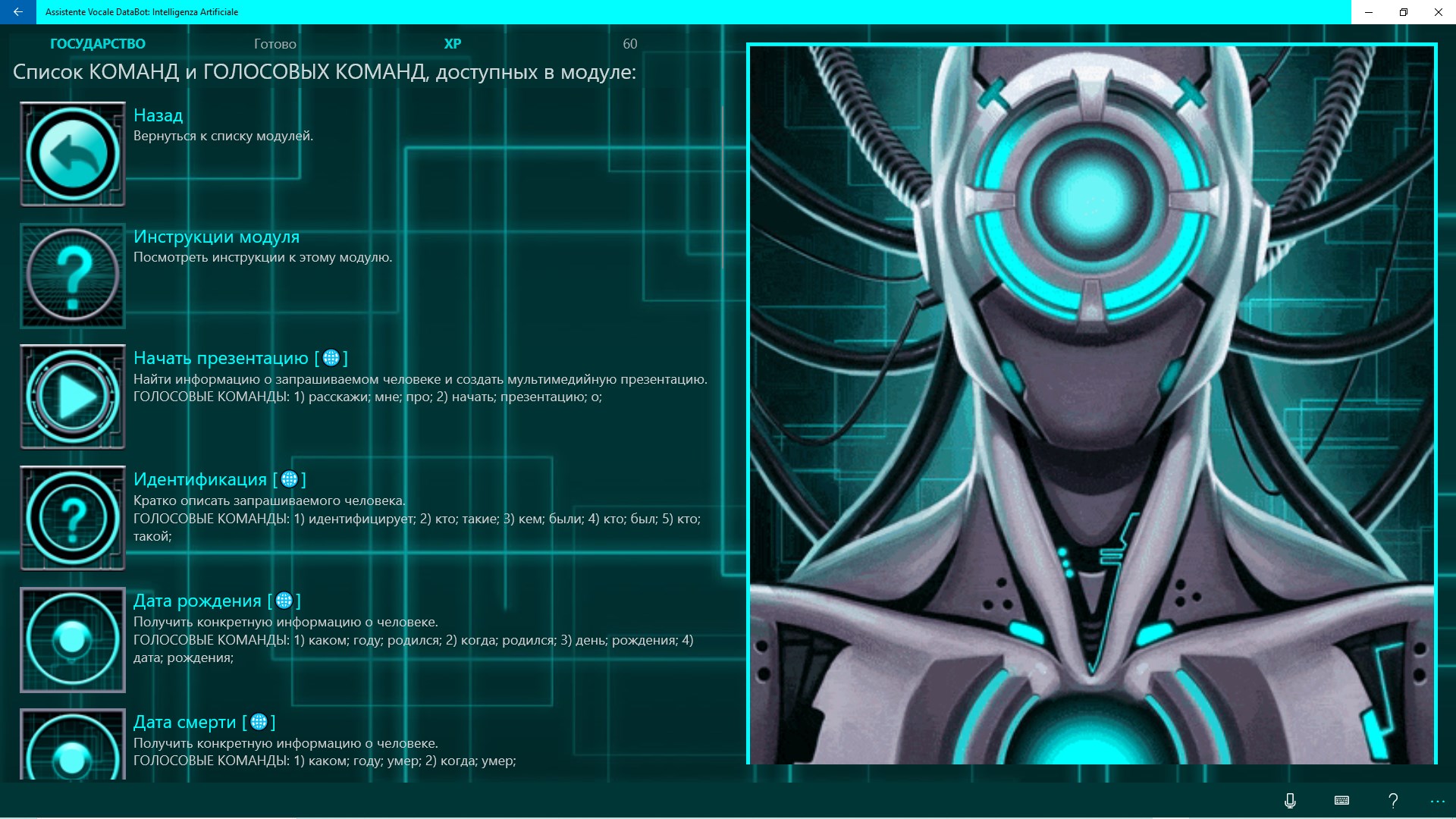Toggle the globe icon on Идентификация
Screen dimensions: 1456x819
(x=290, y=479)
